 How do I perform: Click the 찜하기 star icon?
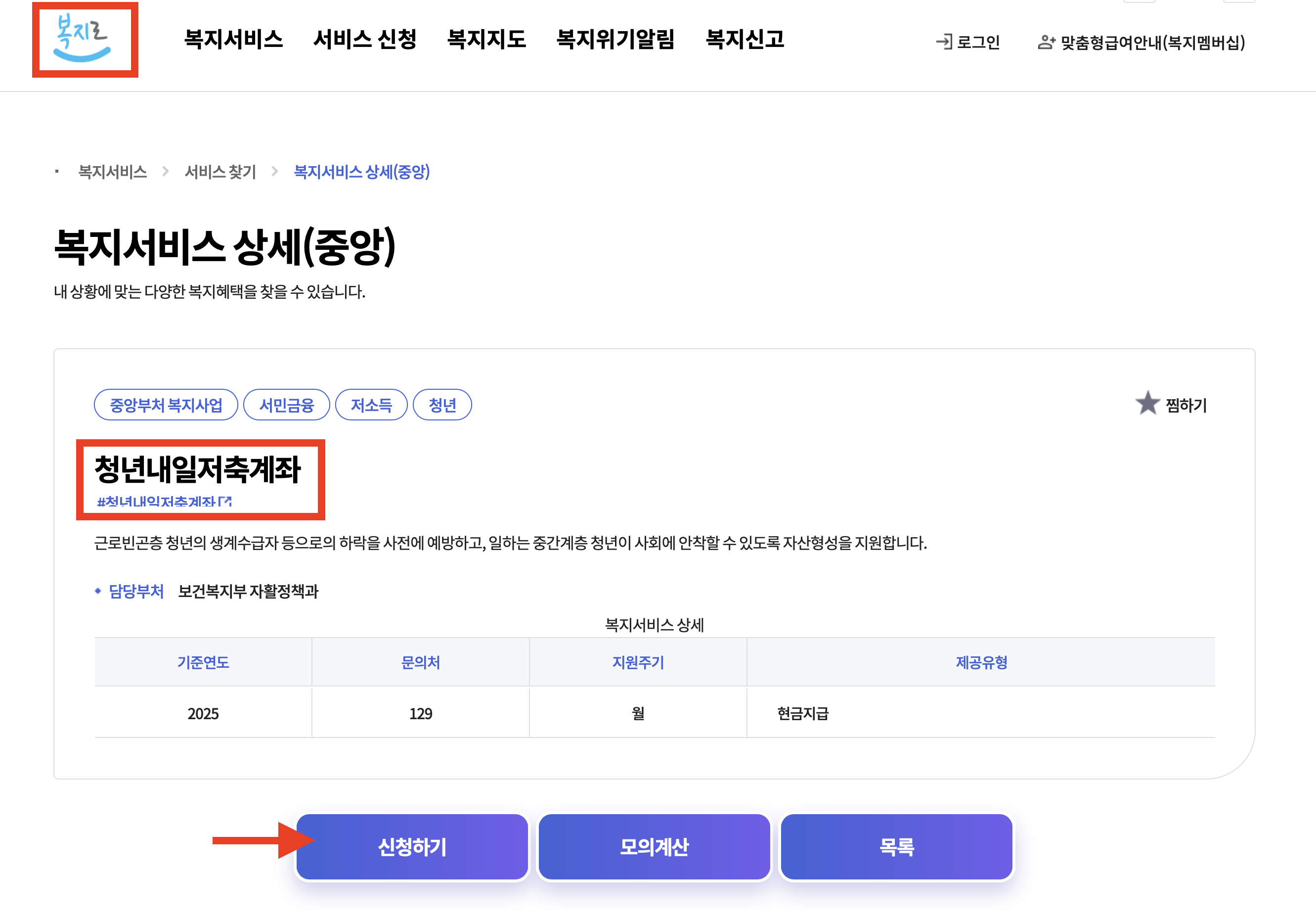pos(1147,404)
